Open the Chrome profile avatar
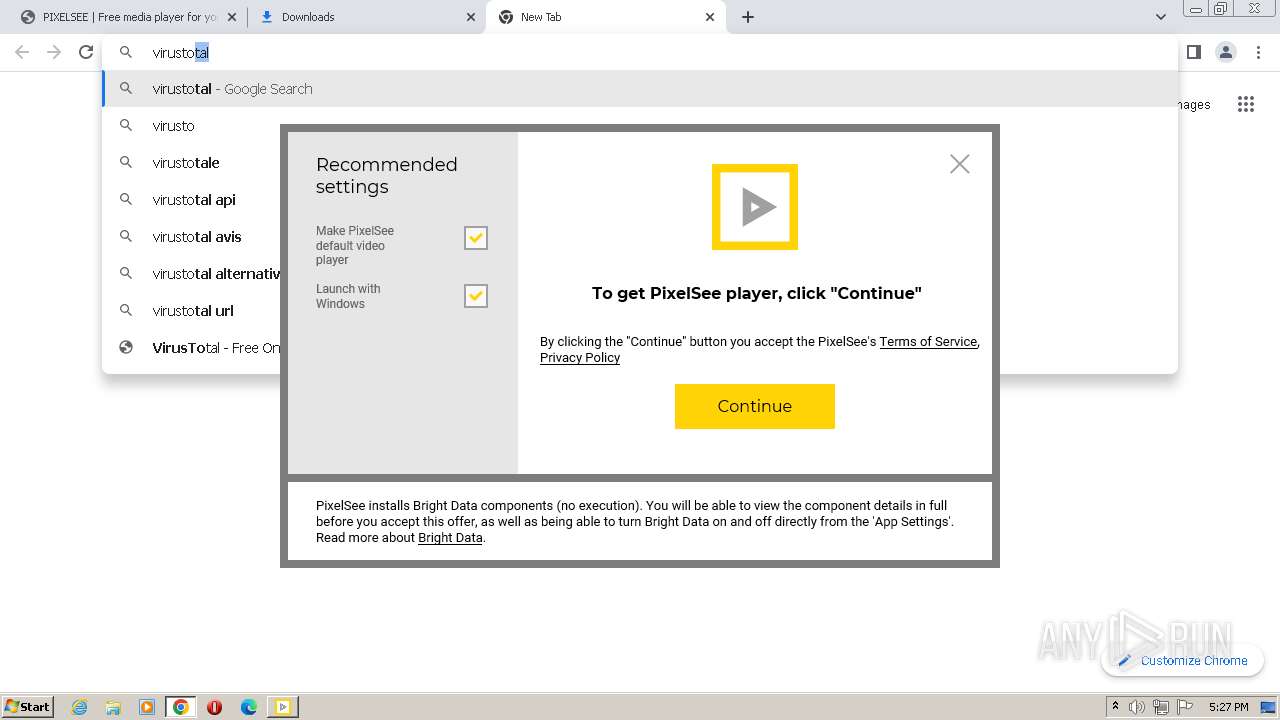The width and height of the screenshot is (1280, 720). tap(1226, 52)
